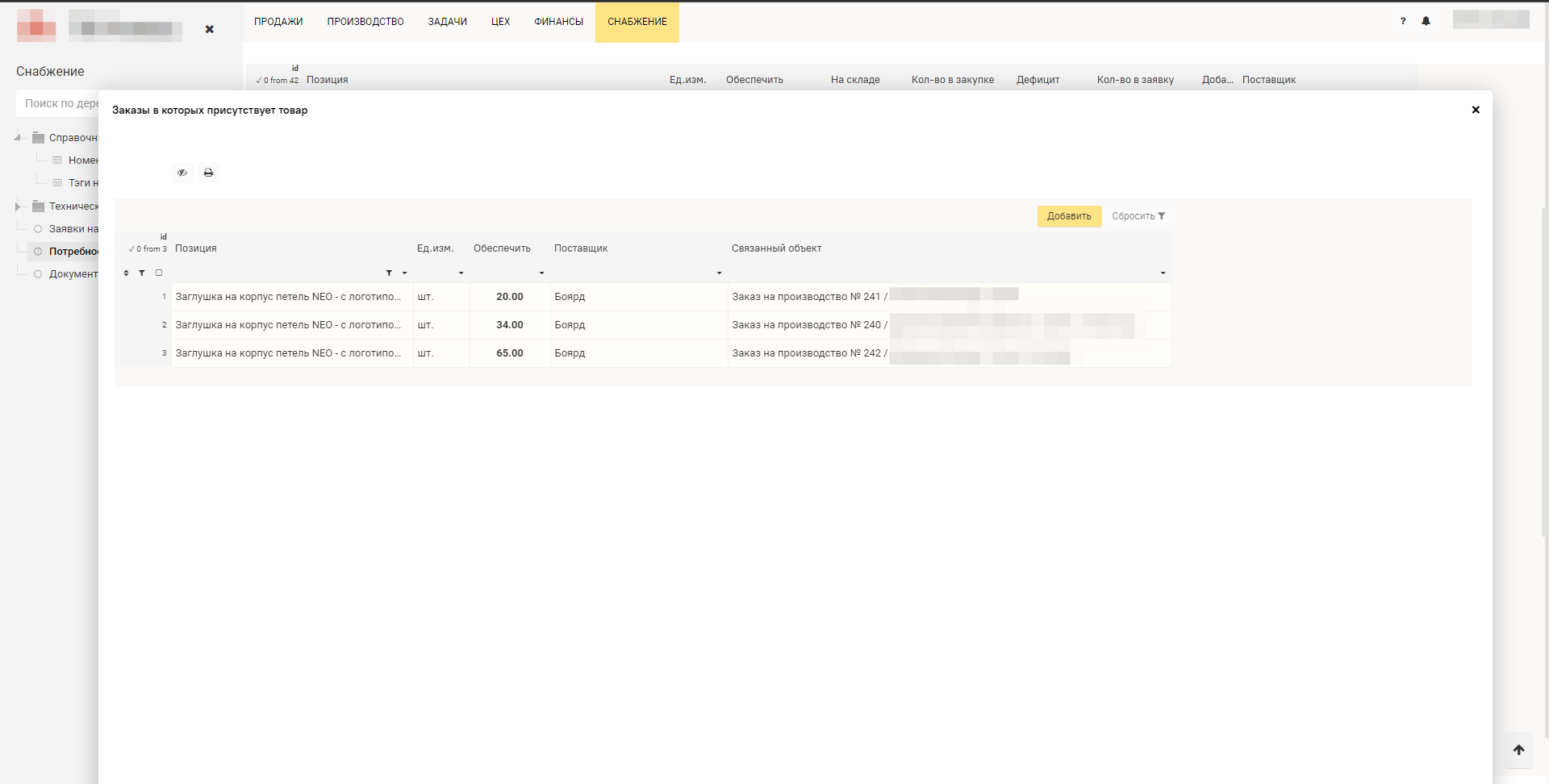Viewport: 1549px width, 784px height.
Task: Open notifications bell icon
Action: pos(1426,21)
